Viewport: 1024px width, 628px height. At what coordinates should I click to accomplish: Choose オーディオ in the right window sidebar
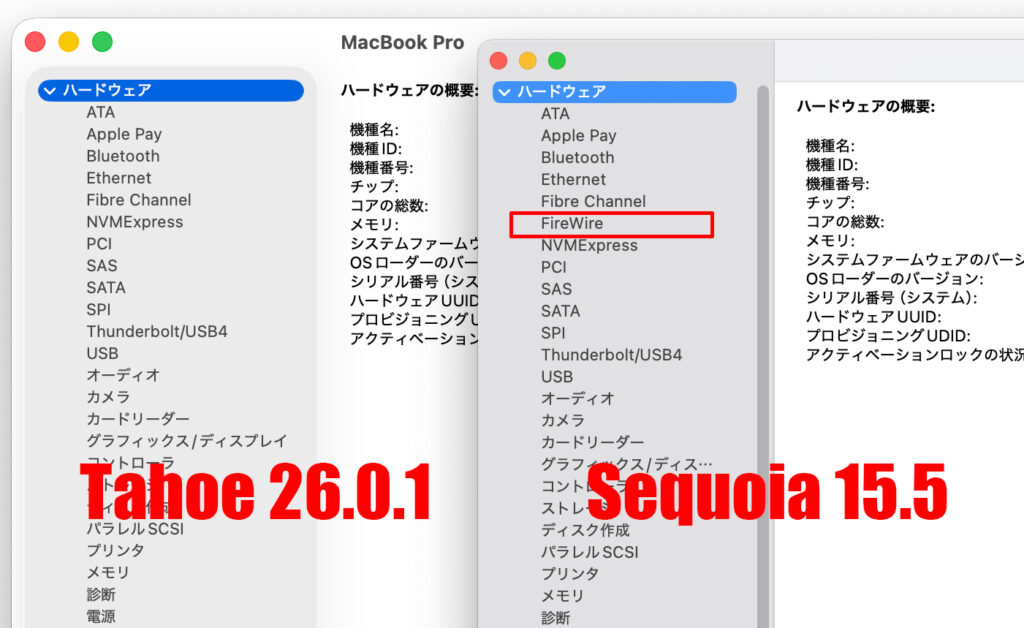[578, 398]
